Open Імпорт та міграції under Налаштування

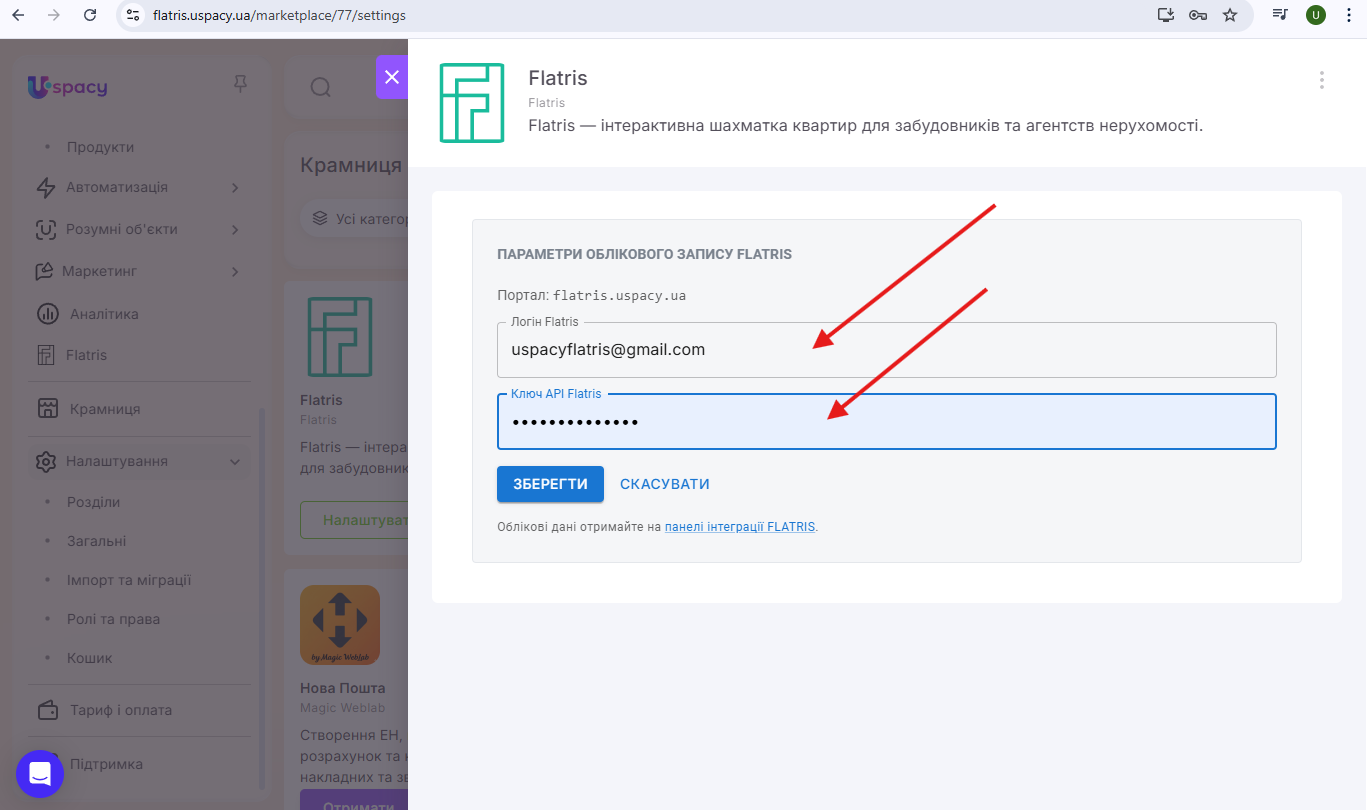[x=129, y=580]
